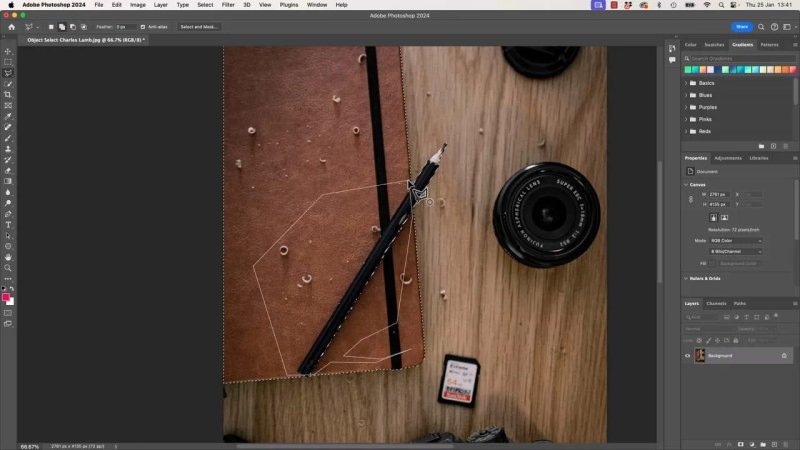Viewport: 800px width, 450px height.
Task: Switch to the Adjustments tab
Action: [728, 158]
